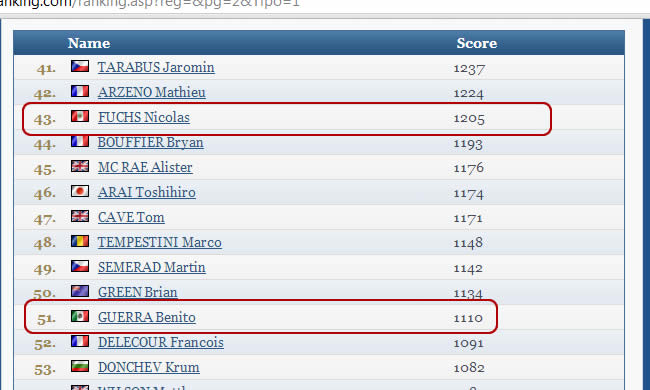Open DELECOUR Francois profile link
The image size is (650, 390).
(x=161, y=342)
